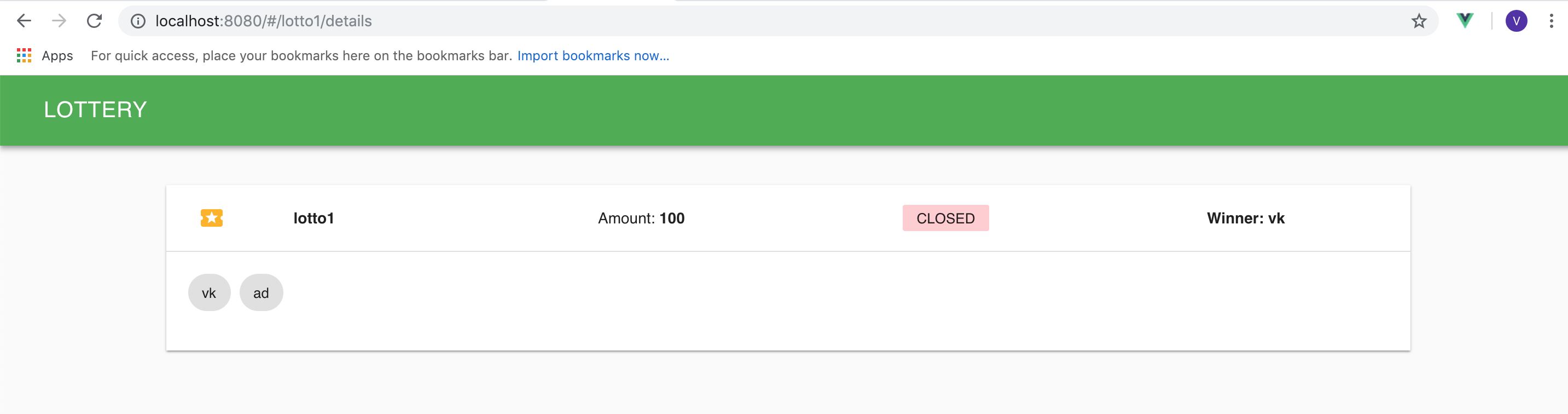Viewport: 1568px width, 414px height.
Task: Click Import bookmarks now link
Action: [x=593, y=55]
